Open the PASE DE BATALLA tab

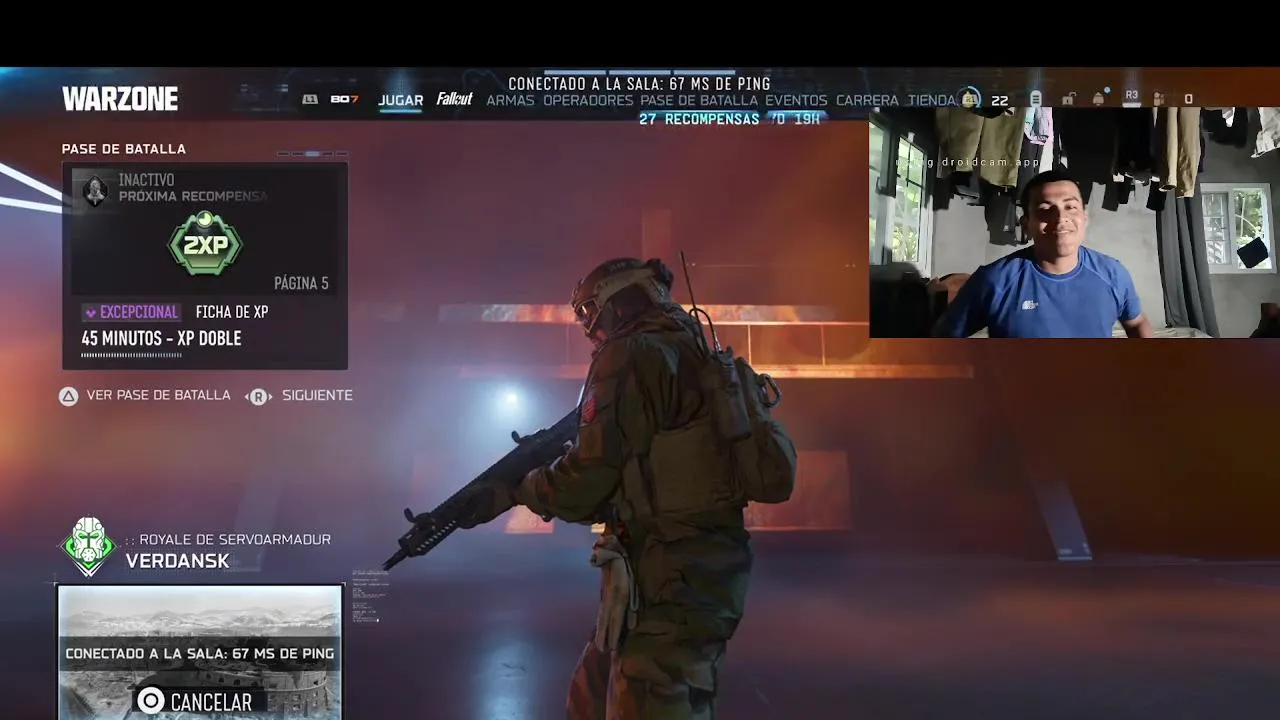click(699, 100)
